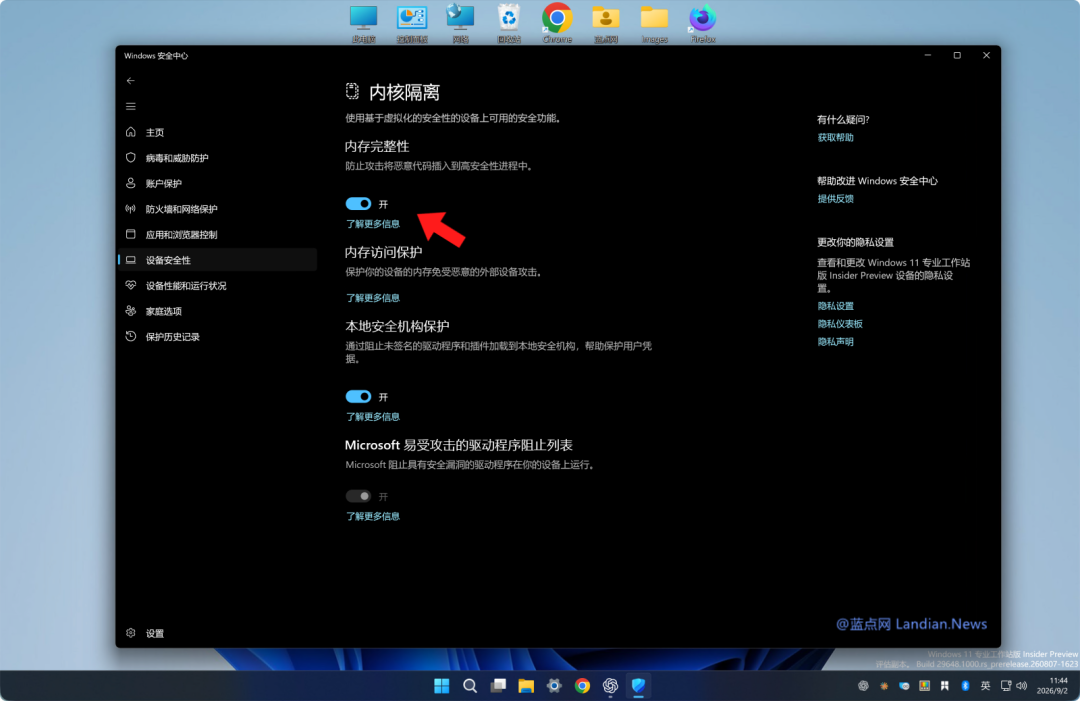The width and height of the screenshot is (1080, 701).
Task: Open Chrome desktop shortcut
Action: point(557,23)
